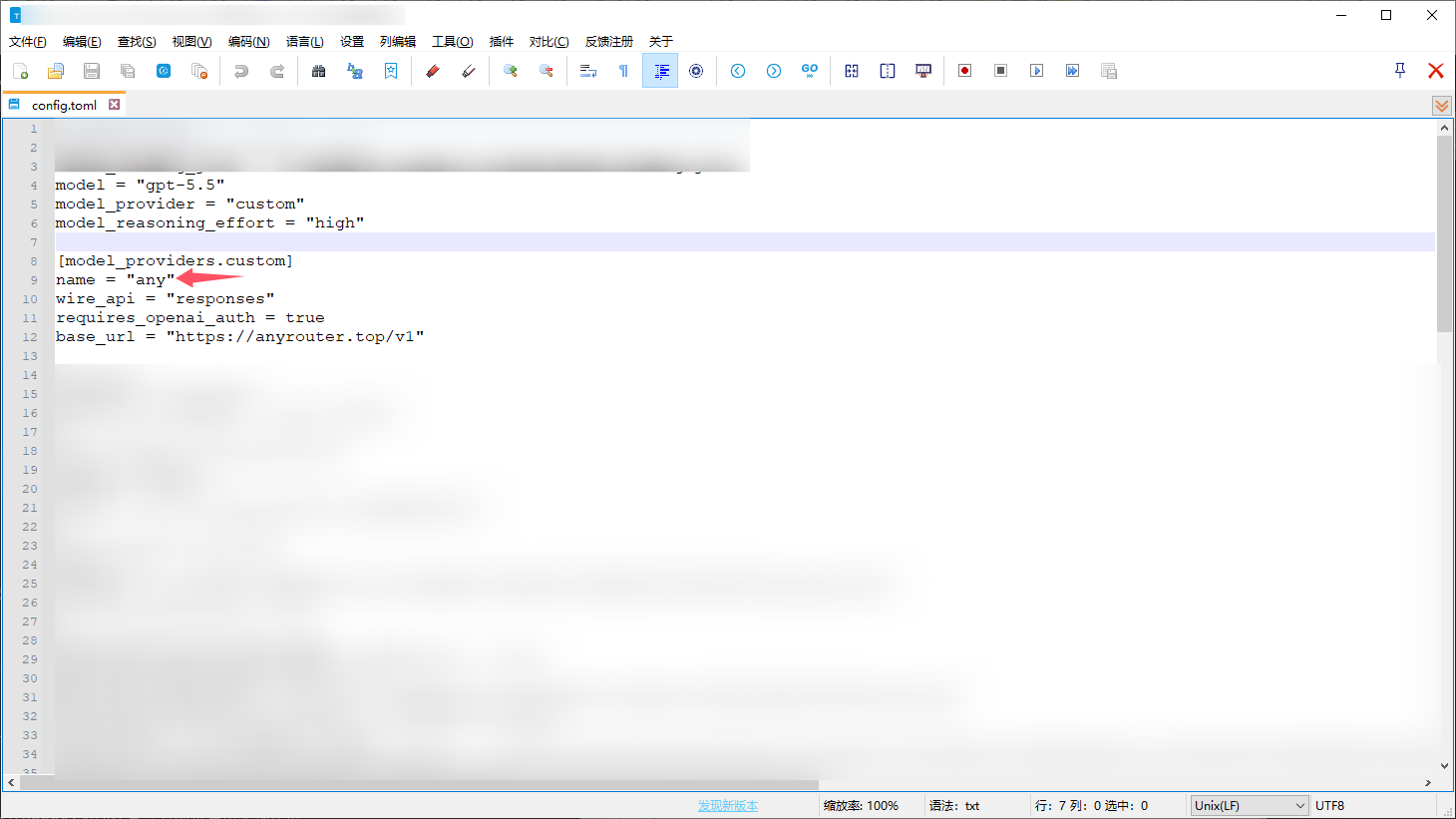This screenshot has height=819, width=1456.
Task: Open the replace tool icon
Action: (355, 71)
